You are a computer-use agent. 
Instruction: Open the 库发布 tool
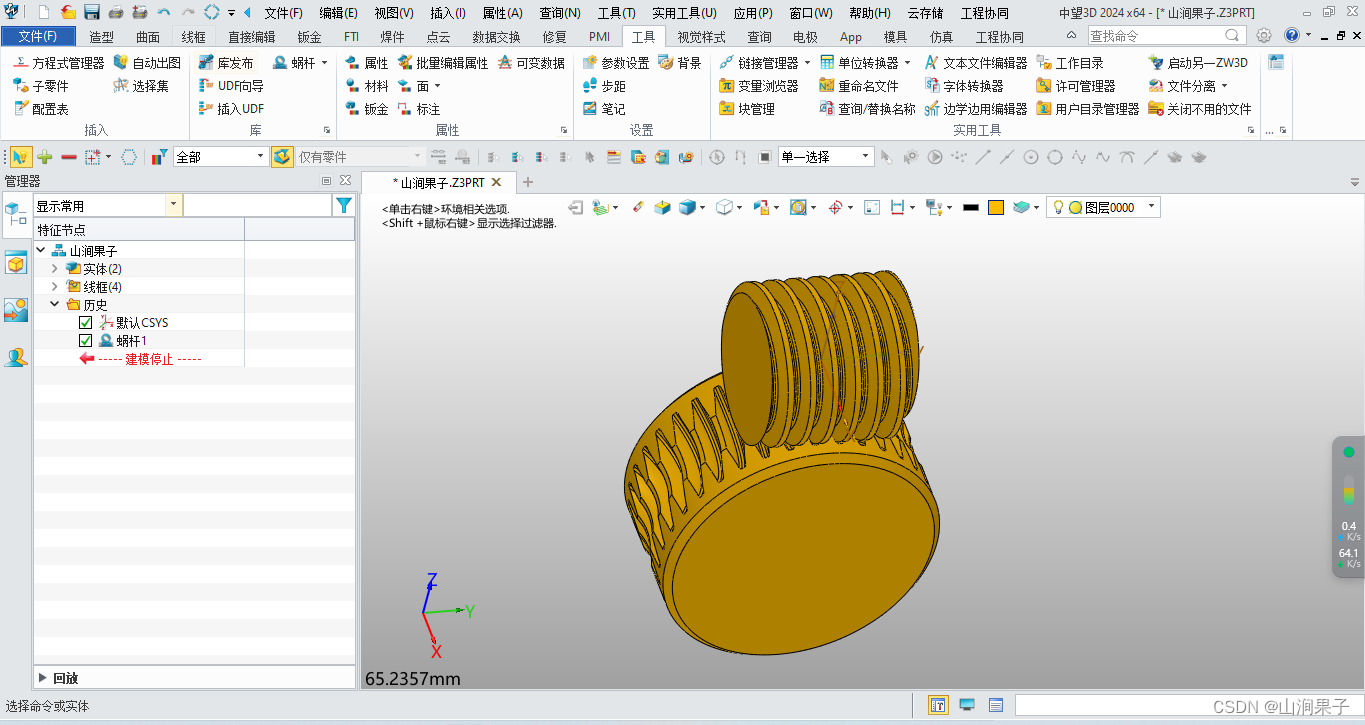228,61
